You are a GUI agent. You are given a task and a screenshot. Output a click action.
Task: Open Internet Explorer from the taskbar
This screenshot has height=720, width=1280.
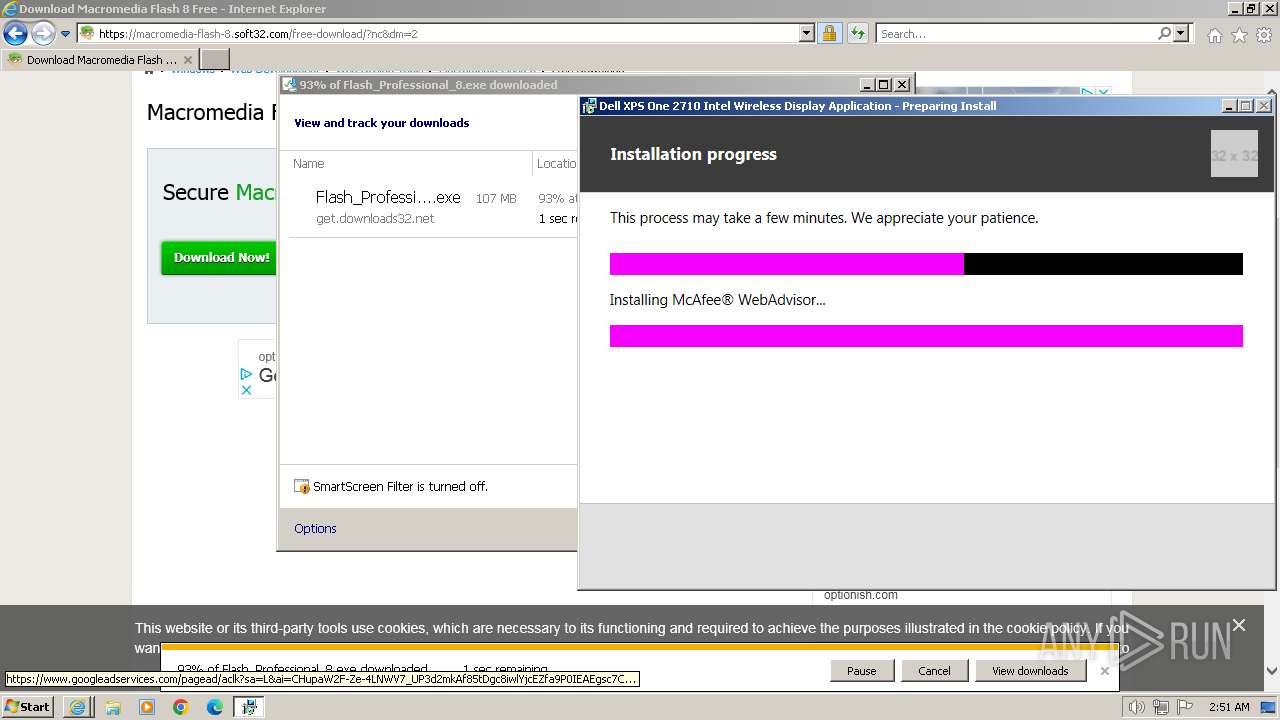(x=78, y=707)
